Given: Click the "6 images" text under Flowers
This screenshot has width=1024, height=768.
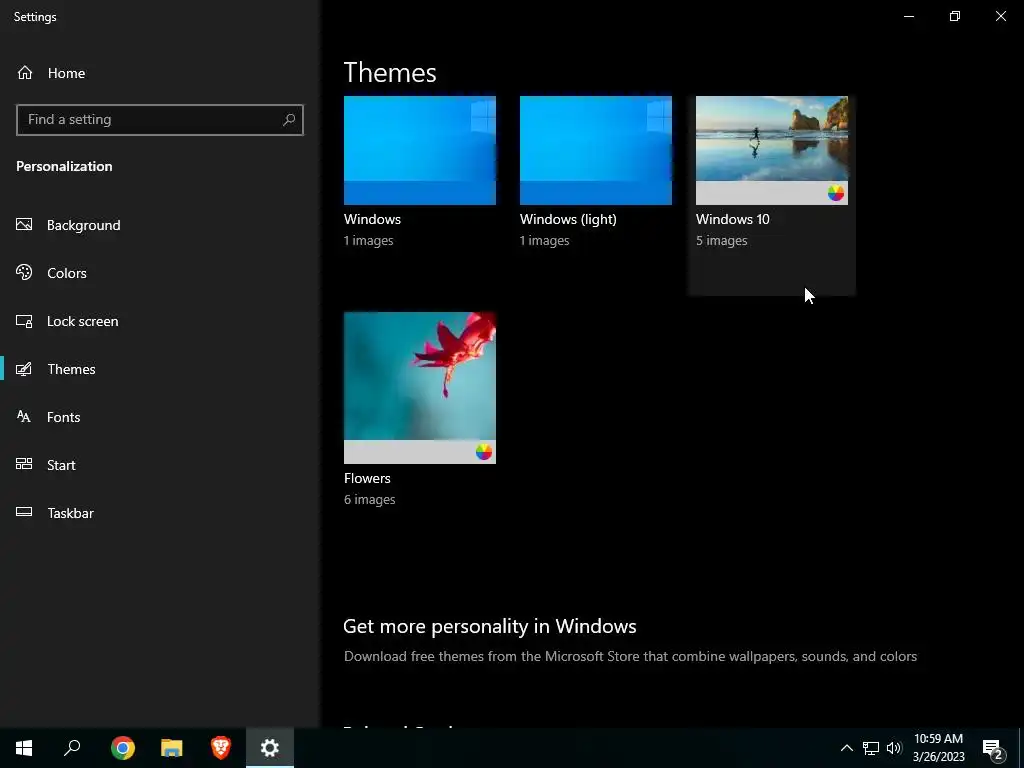Looking at the screenshot, I should coord(370,500).
